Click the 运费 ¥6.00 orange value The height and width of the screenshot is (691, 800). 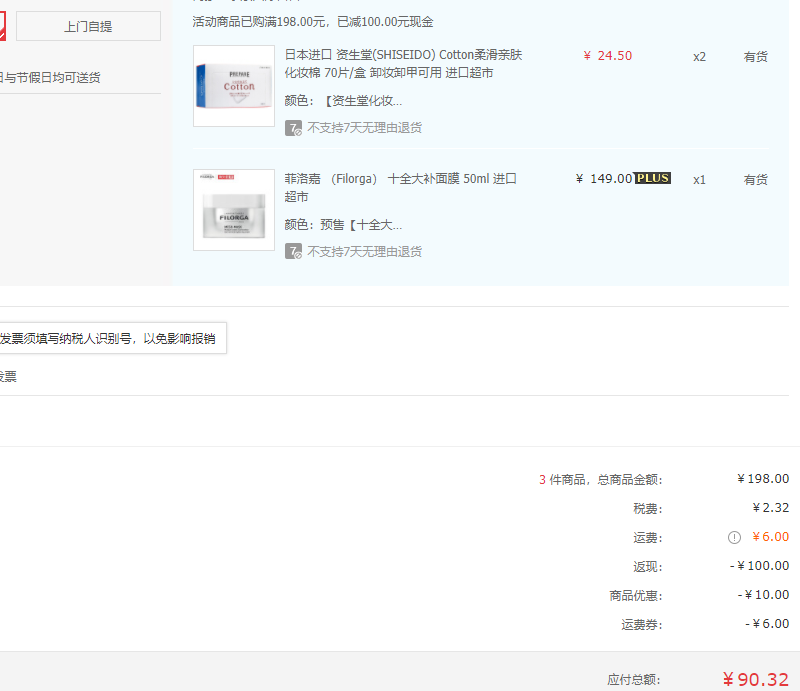click(770, 537)
